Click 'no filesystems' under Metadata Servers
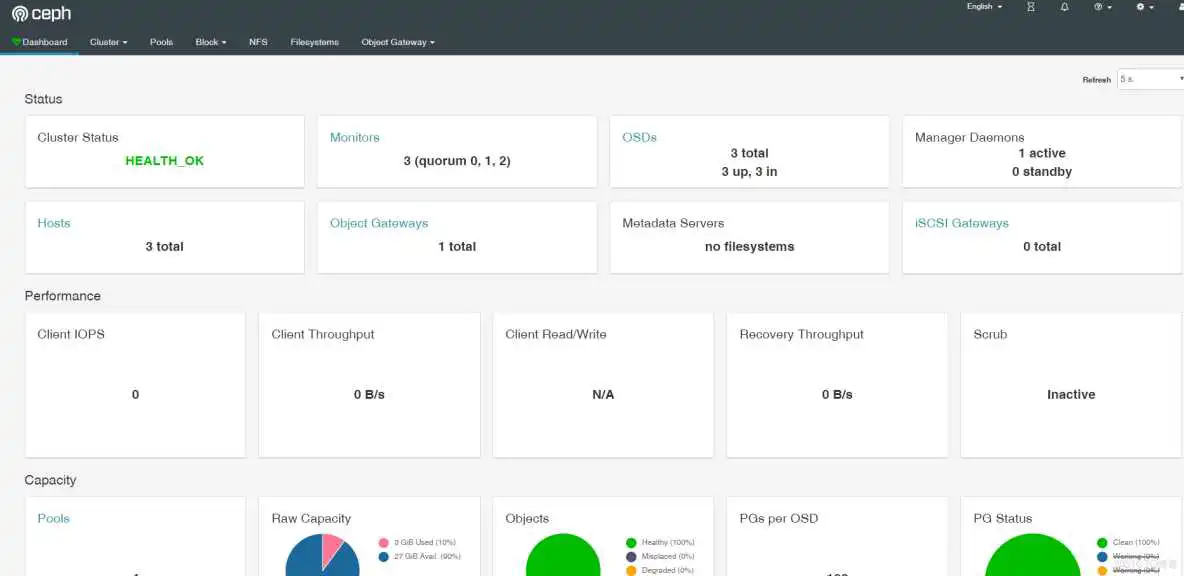This screenshot has height=576, width=1184. 749,247
